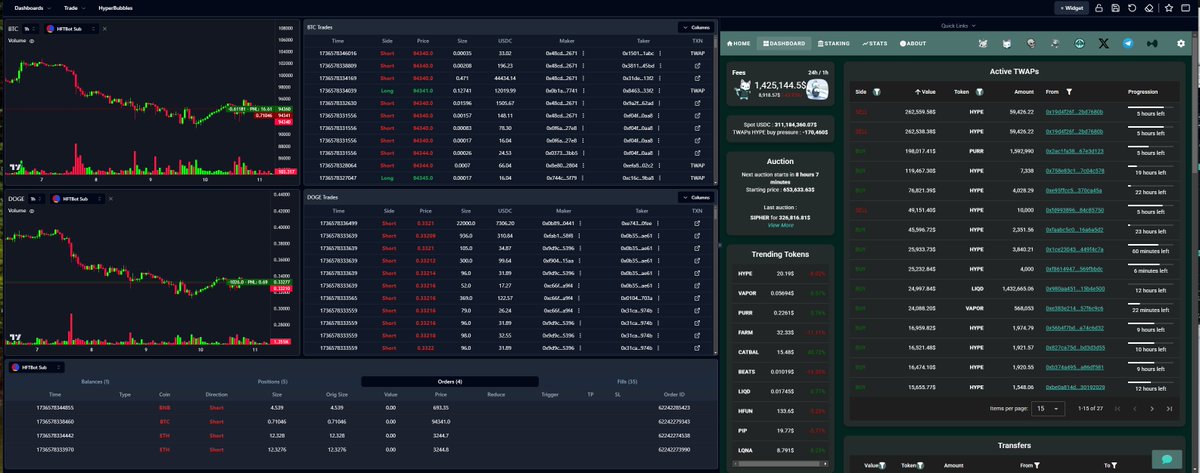The width and height of the screenshot is (1200, 473).
Task: Open BTC chart 1h timeframe selector
Action: coord(33,29)
